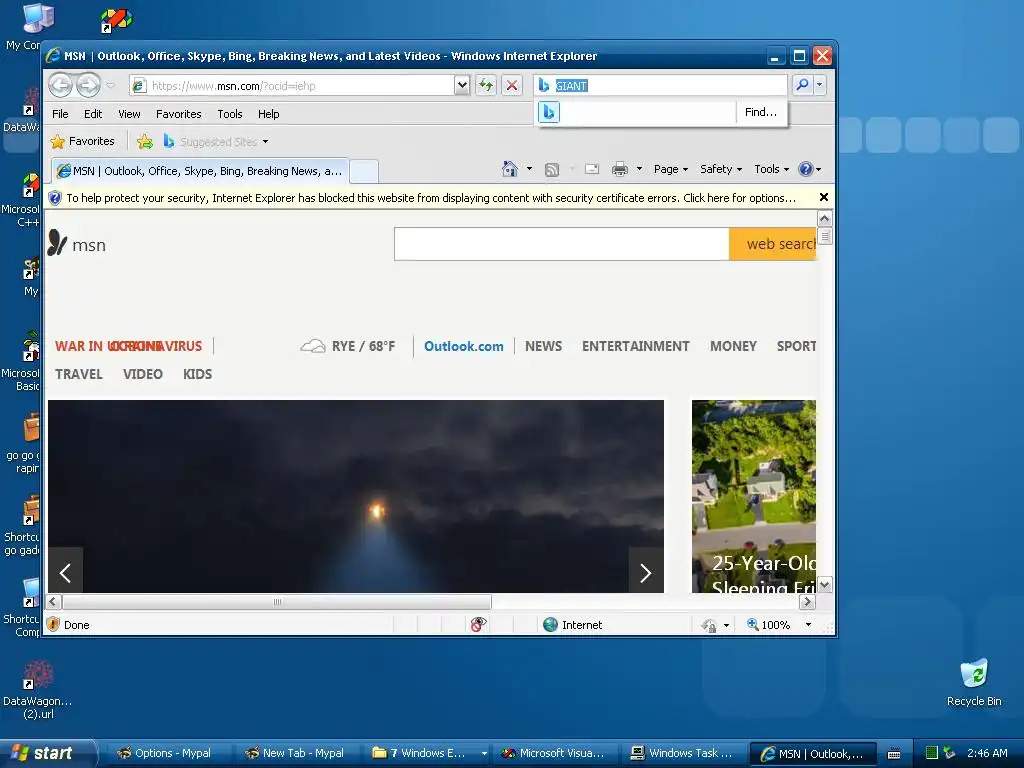Open the TRAVEL section link
The height and width of the screenshot is (768, 1024).
79,374
